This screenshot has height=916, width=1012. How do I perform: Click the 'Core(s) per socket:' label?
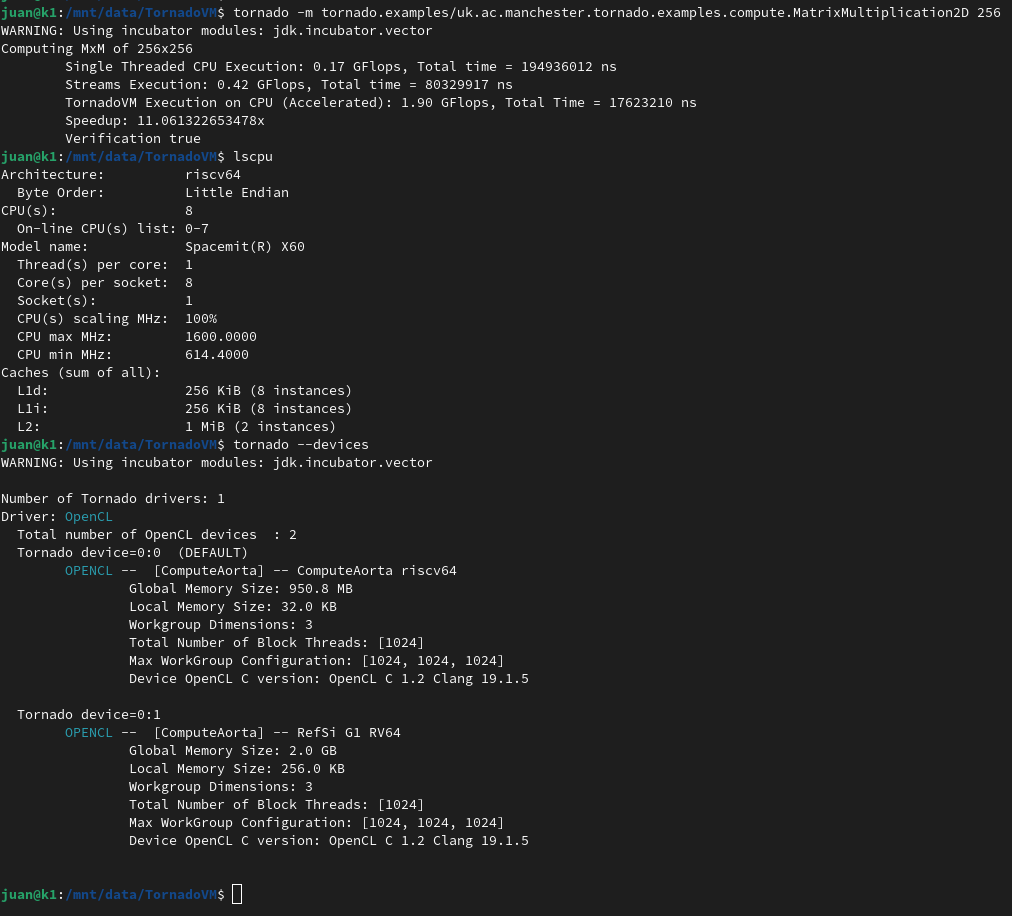click(93, 283)
